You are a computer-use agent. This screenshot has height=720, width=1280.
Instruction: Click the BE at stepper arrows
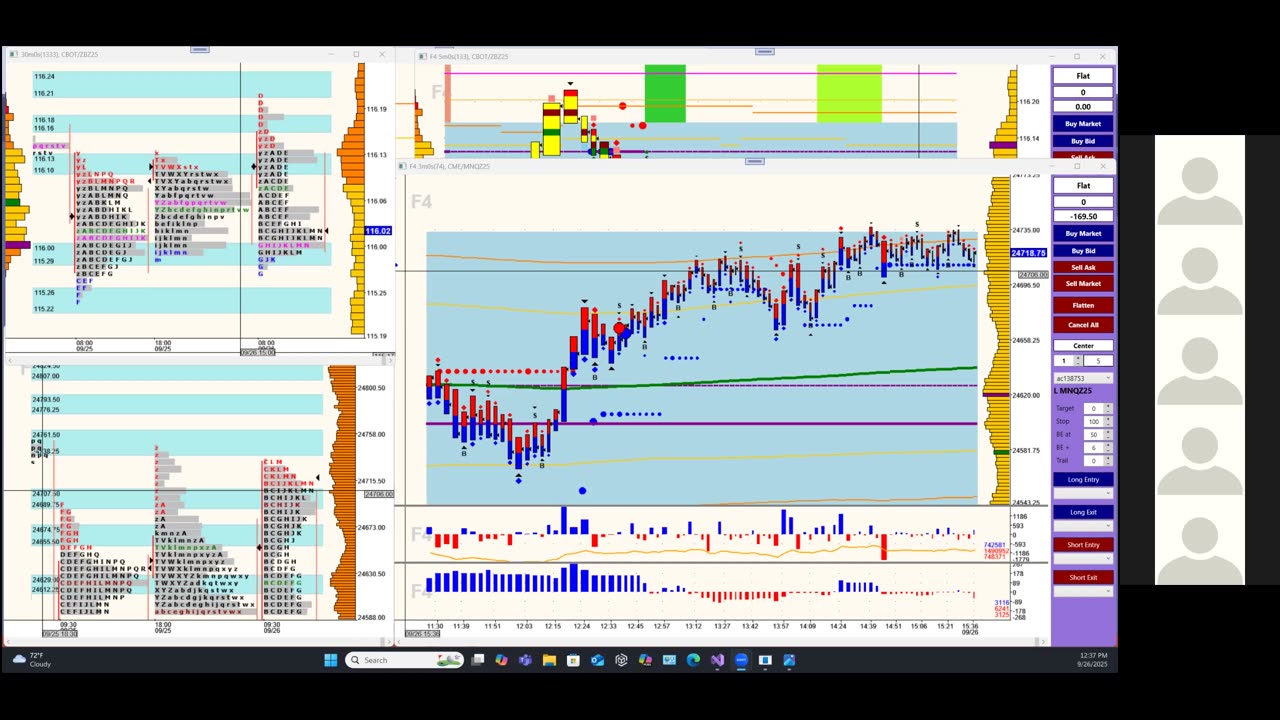(x=1107, y=435)
